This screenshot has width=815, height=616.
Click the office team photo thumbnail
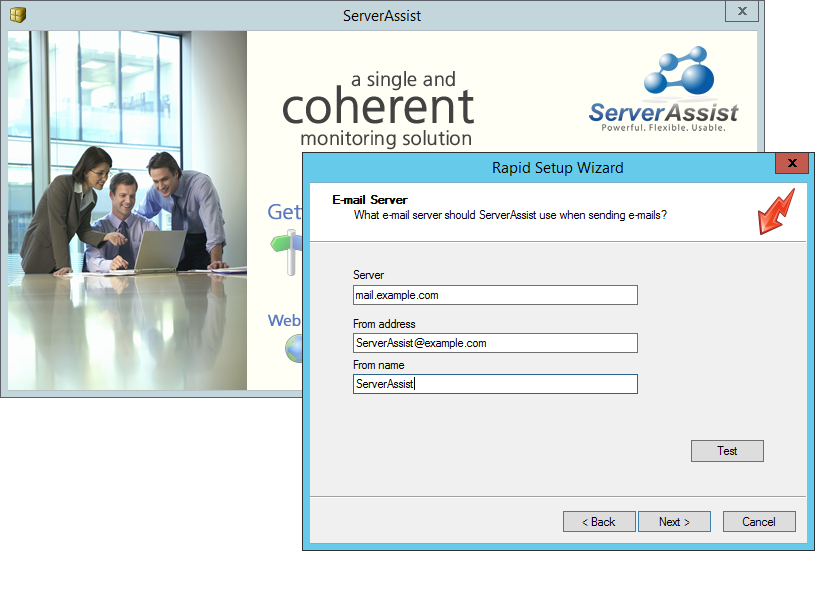[x=127, y=210]
